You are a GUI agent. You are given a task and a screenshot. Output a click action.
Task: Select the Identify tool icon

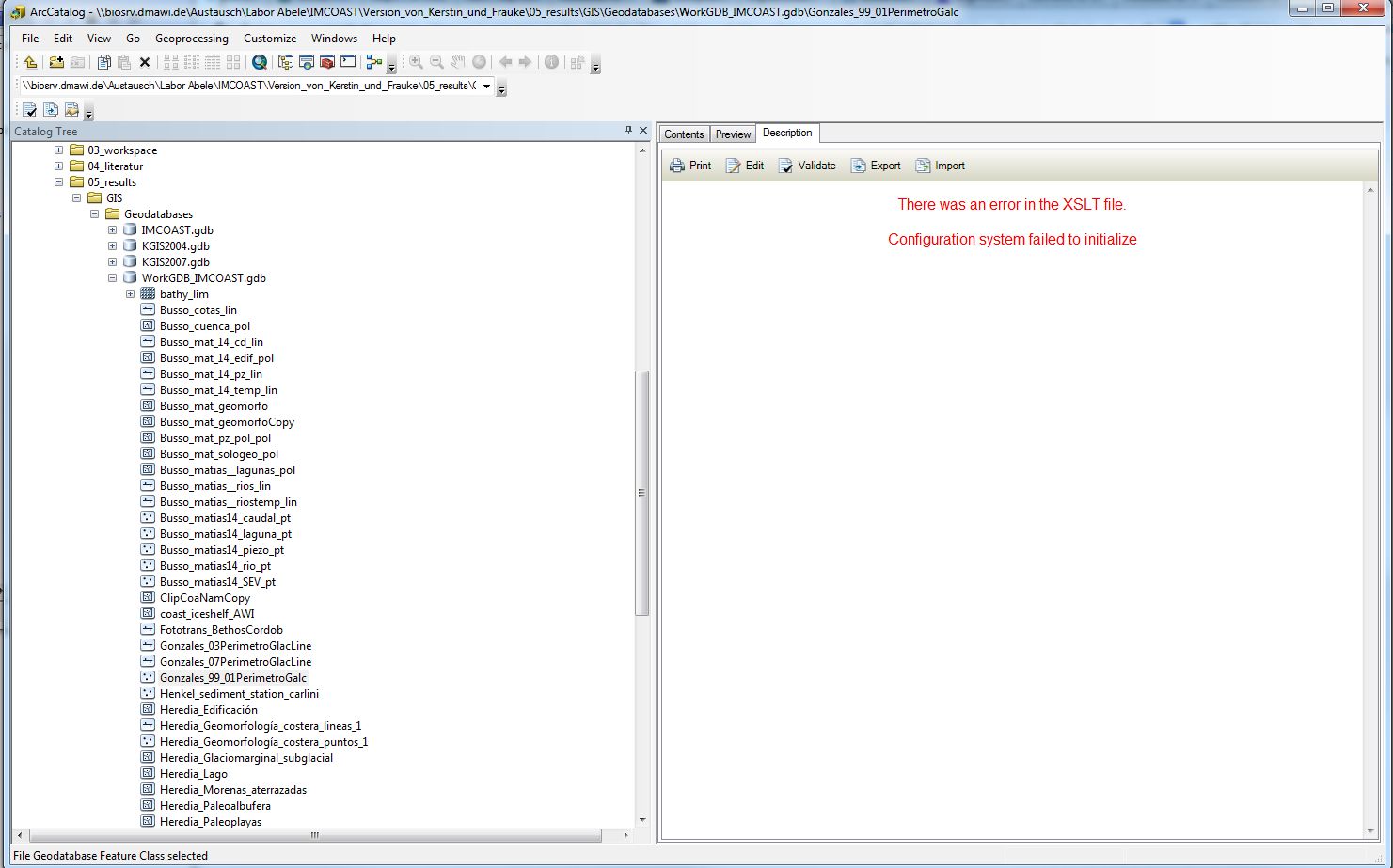coord(551,62)
